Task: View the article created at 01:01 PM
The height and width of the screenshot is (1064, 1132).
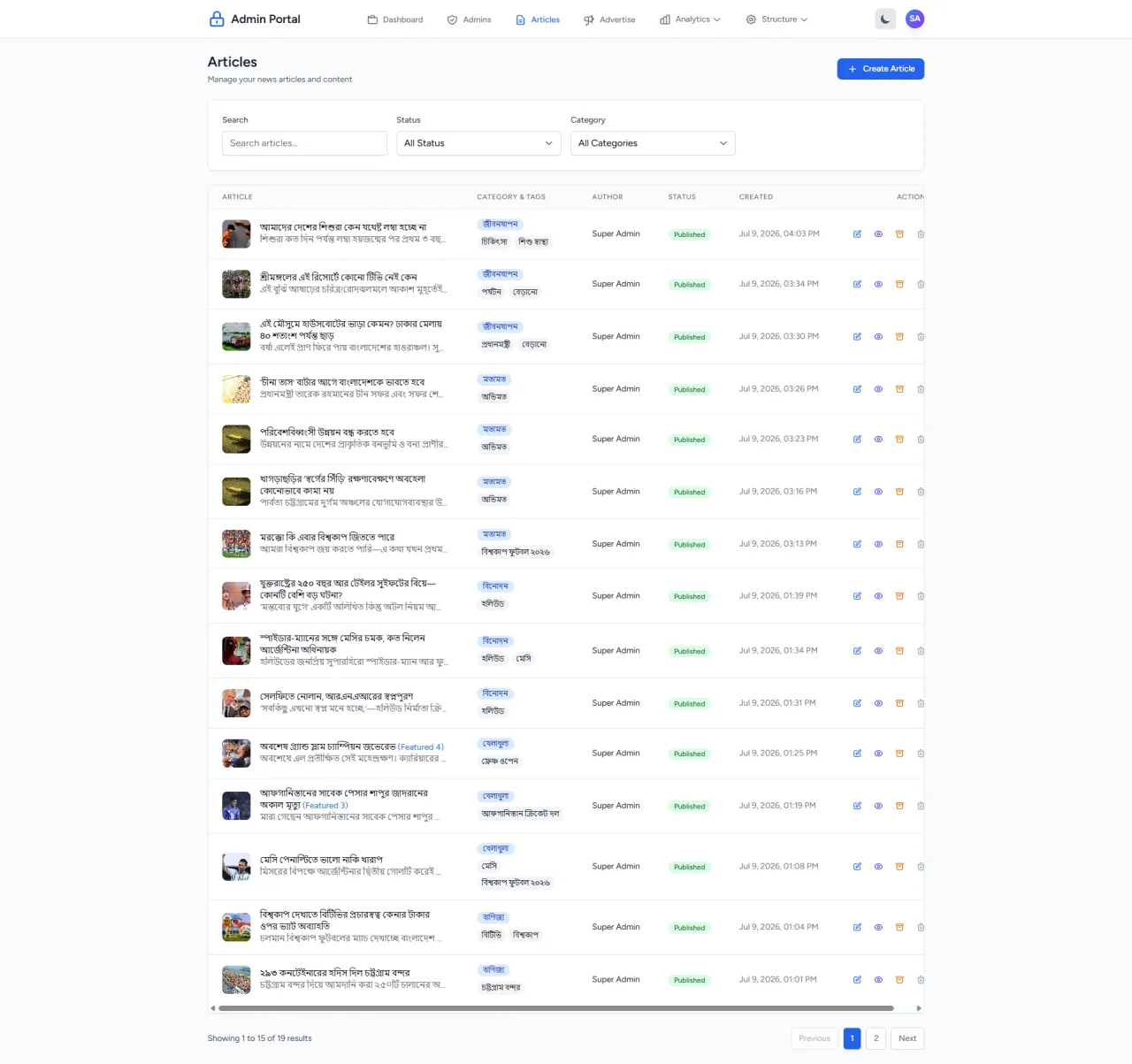Action: click(x=878, y=980)
